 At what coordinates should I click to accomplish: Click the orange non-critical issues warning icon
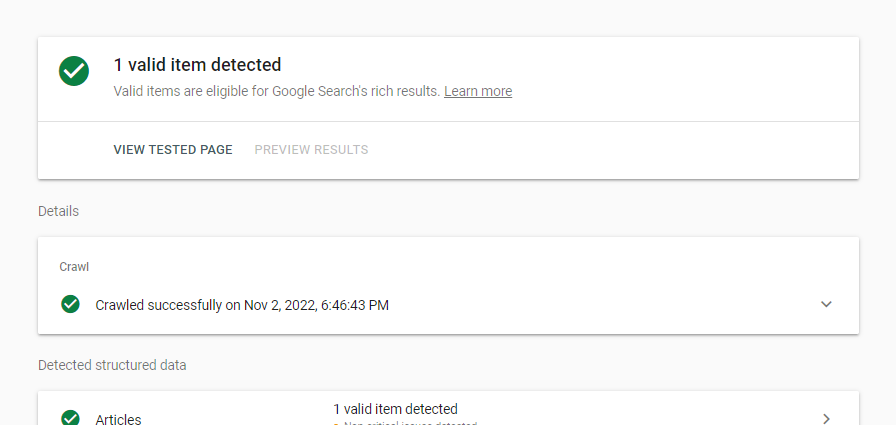click(336, 424)
